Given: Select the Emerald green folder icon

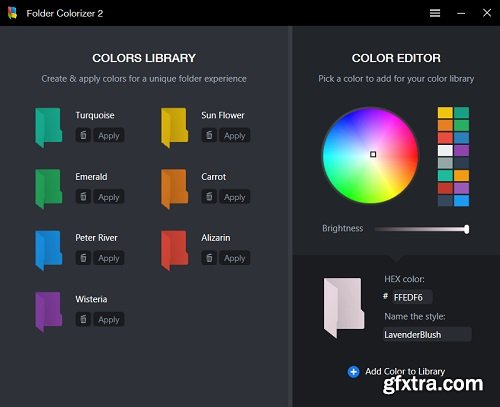Looking at the screenshot, I should click(x=49, y=189).
